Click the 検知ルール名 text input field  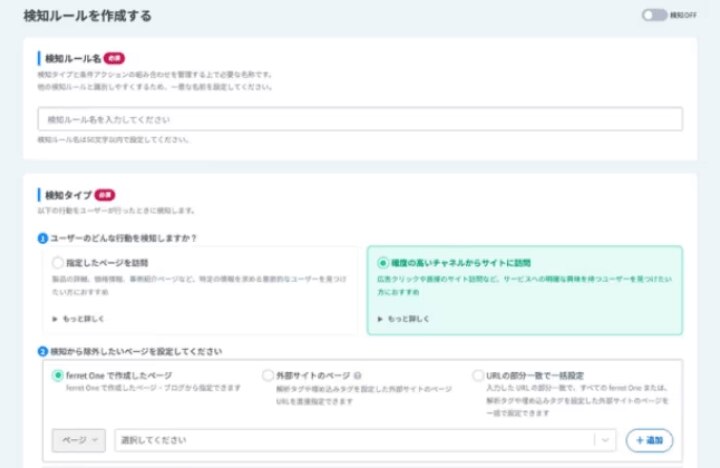[359, 119]
